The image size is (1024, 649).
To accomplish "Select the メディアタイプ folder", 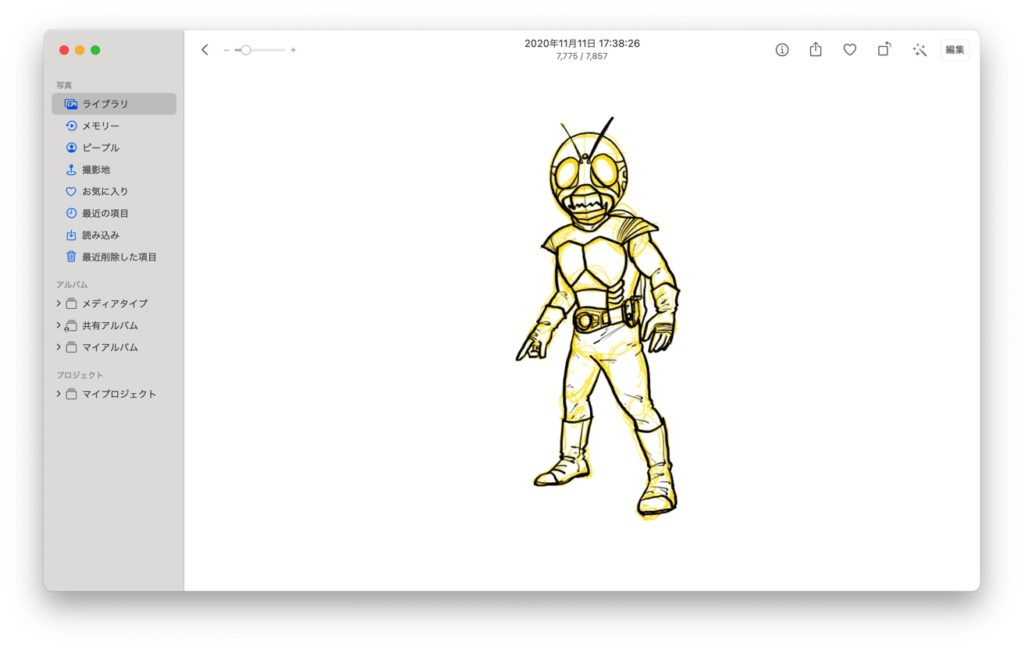I will (114, 304).
